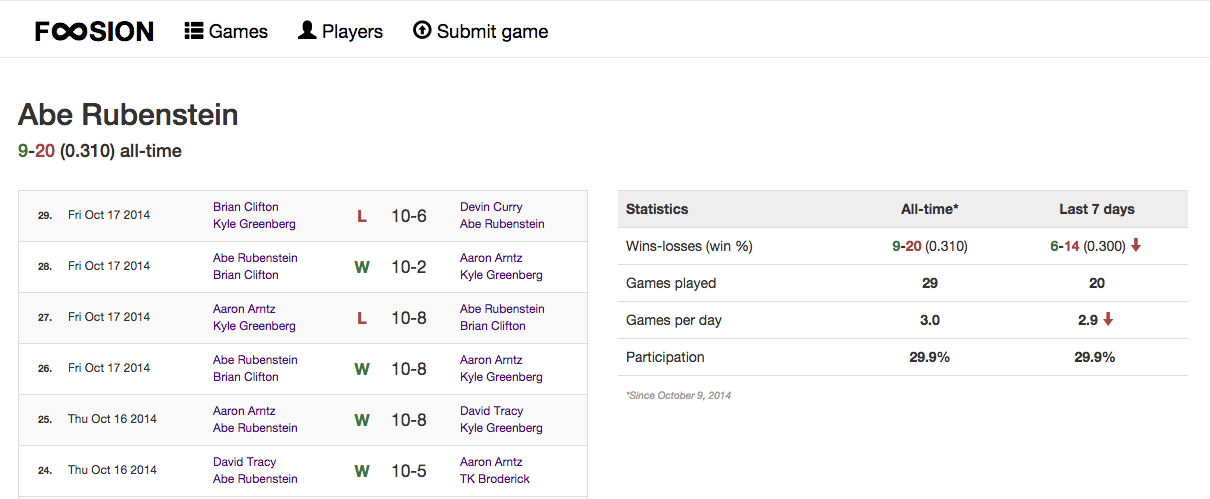Open TK Broderick's player profile
The width and height of the screenshot is (1210, 499).
[495, 479]
